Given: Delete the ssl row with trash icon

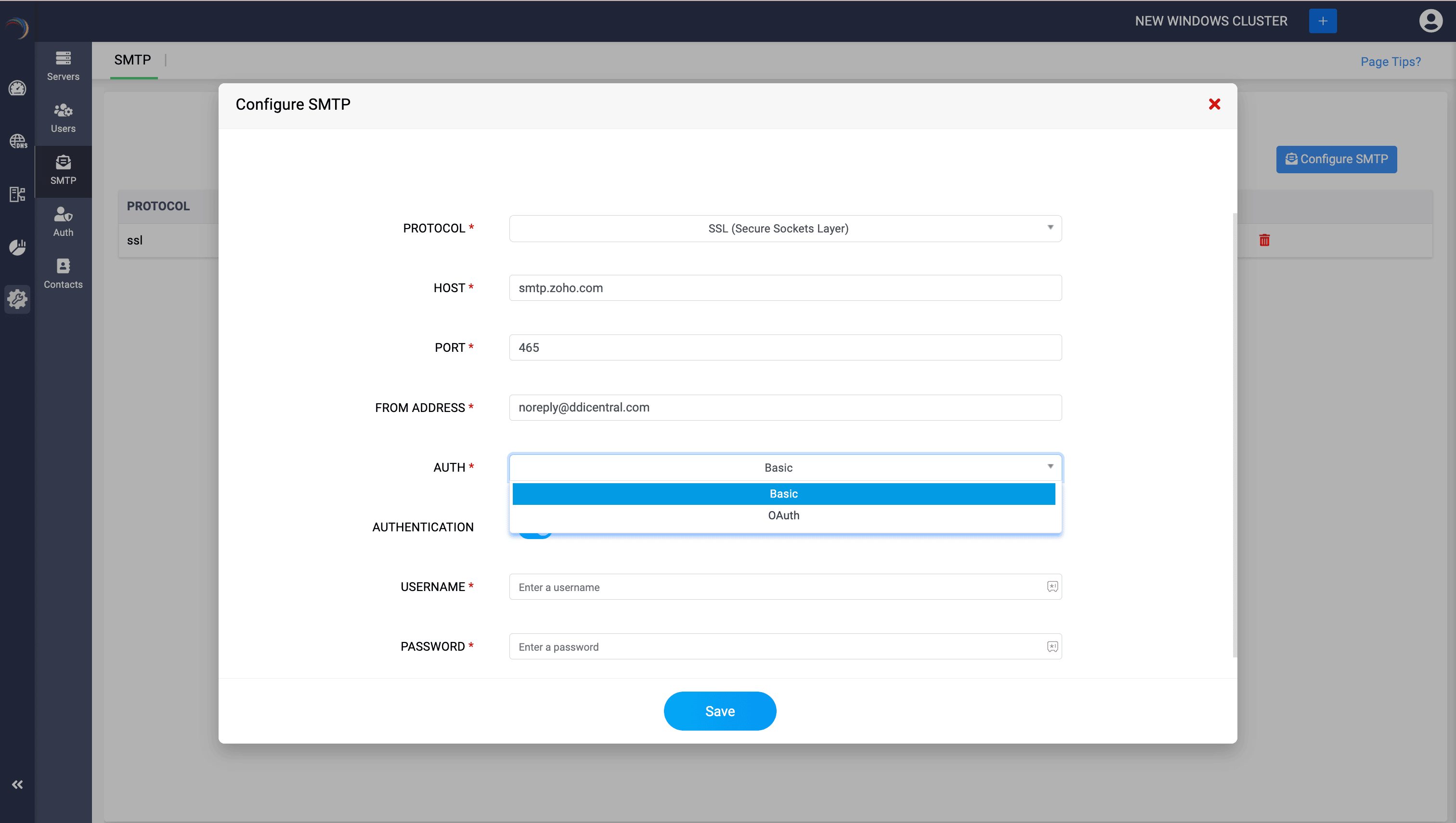Looking at the screenshot, I should (1264, 240).
